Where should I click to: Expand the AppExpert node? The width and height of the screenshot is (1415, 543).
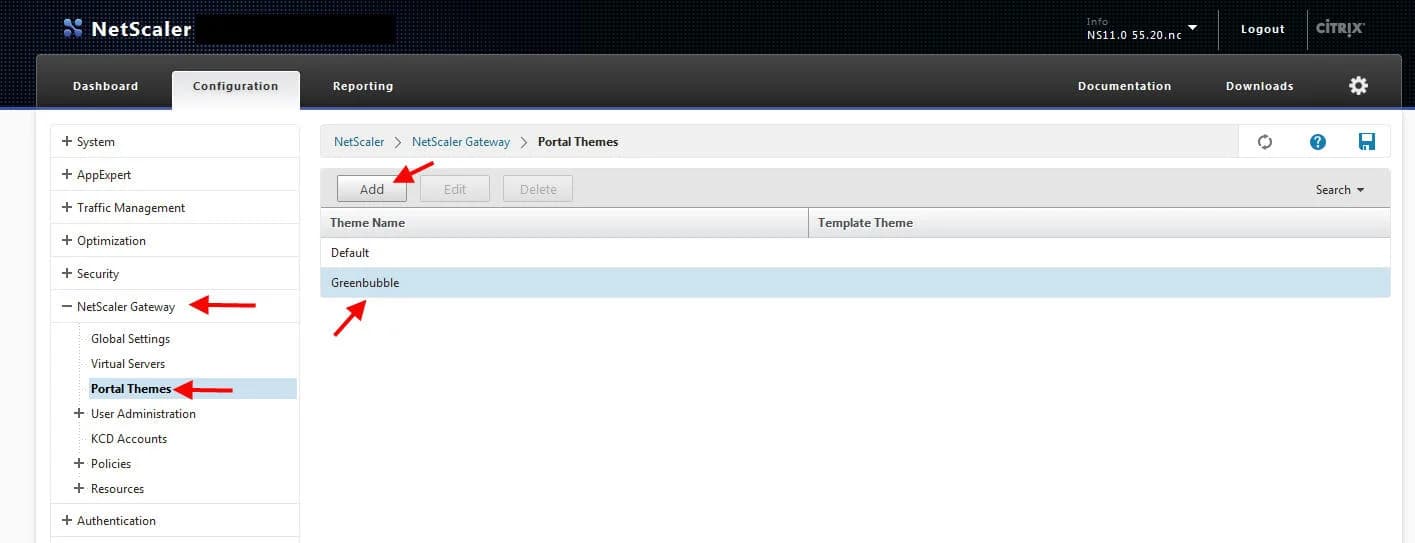tap(67, 174)
